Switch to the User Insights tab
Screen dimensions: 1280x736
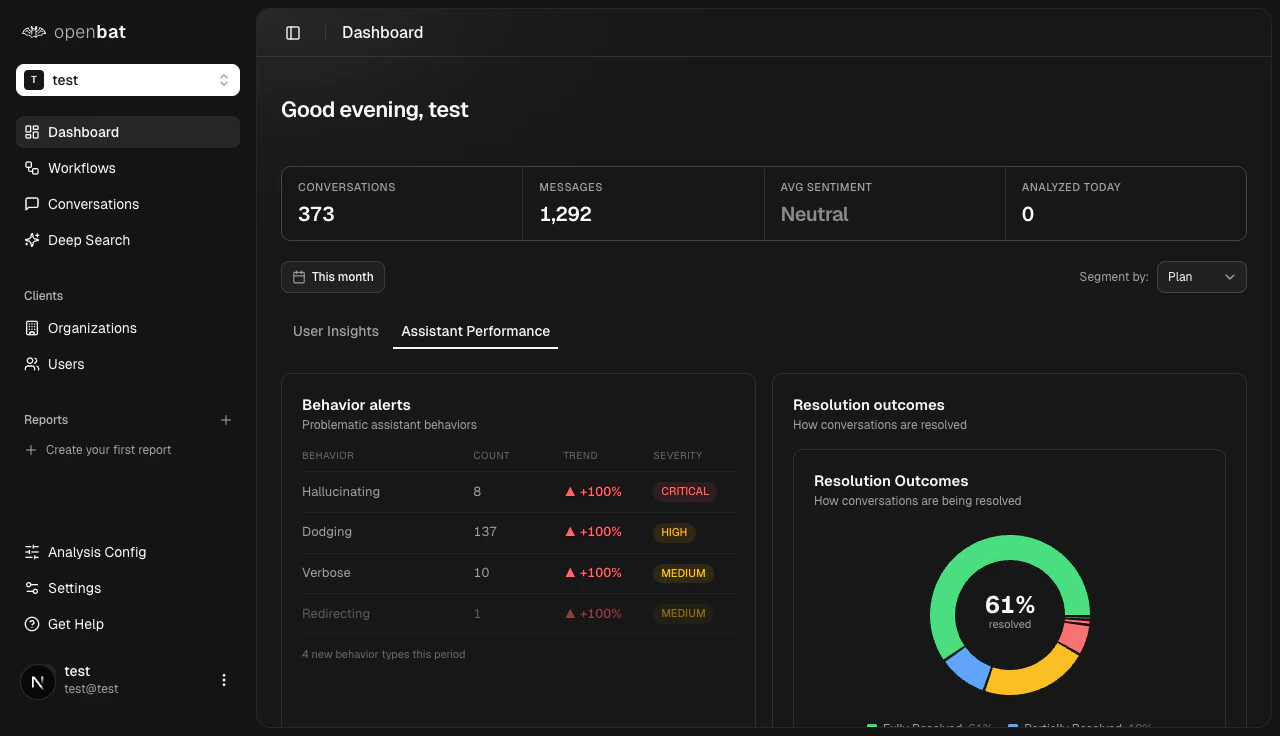point(336,331)
